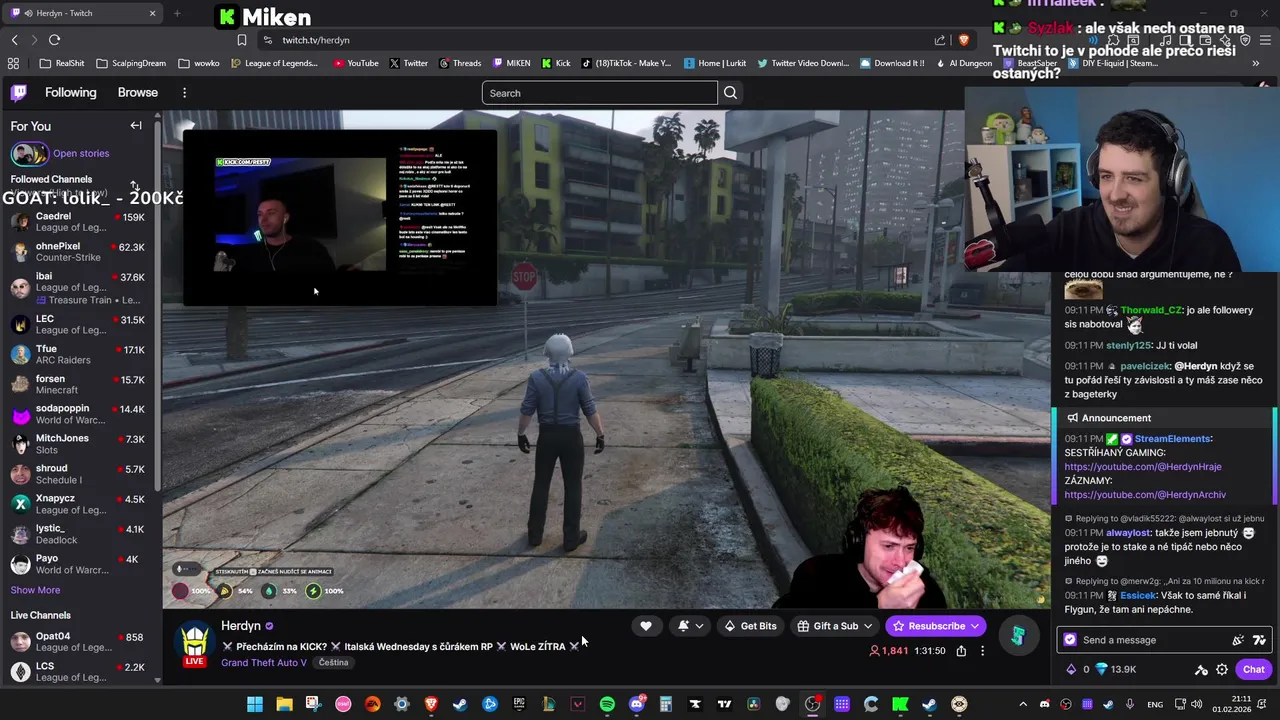Go back in browser history
This screenshot has width=1280, height=720.
14,40
